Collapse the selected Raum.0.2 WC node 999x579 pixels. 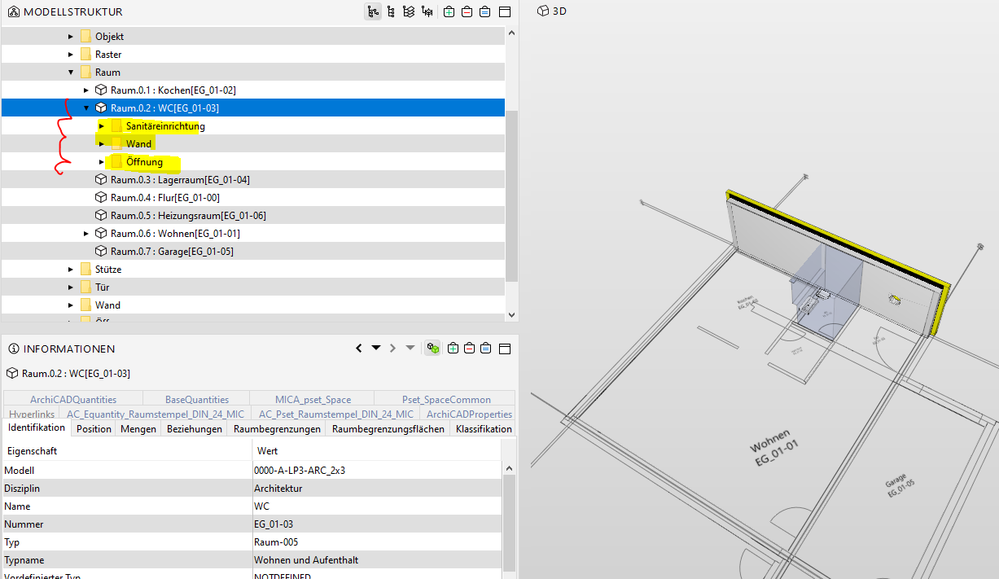coord(84,107)
